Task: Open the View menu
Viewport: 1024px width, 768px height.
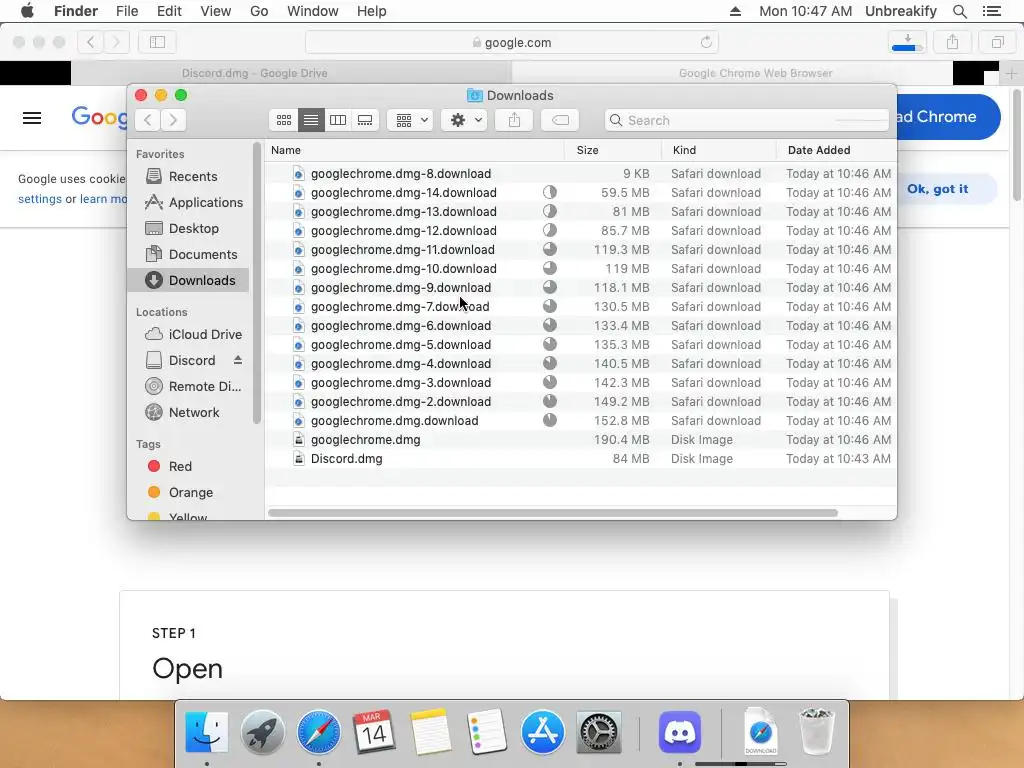Action: tap(216, 11)
